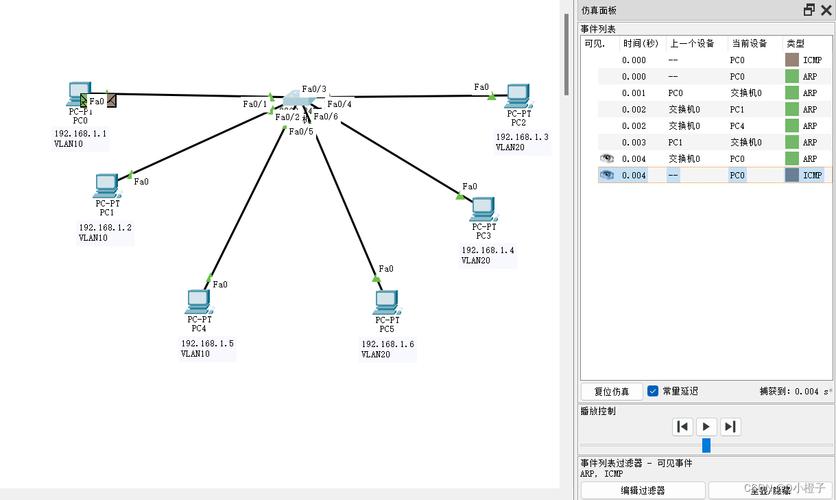Step back to the previous event
The image size is (836, 500).
682,426
